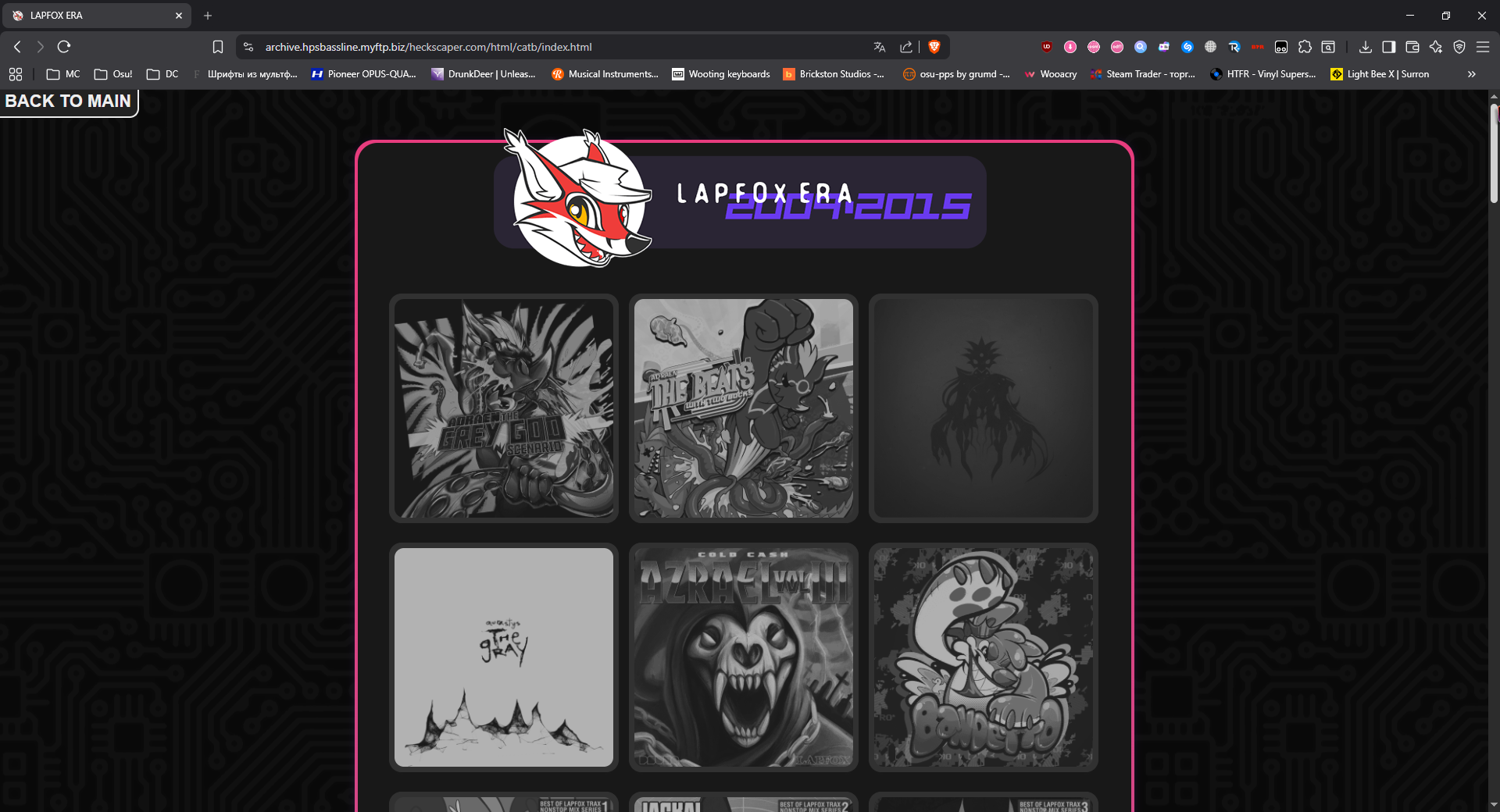Show hidden bookmarks with the overflow chevron
Image resolution: width=1500 pixels, height=812 pixels.
1471,74
